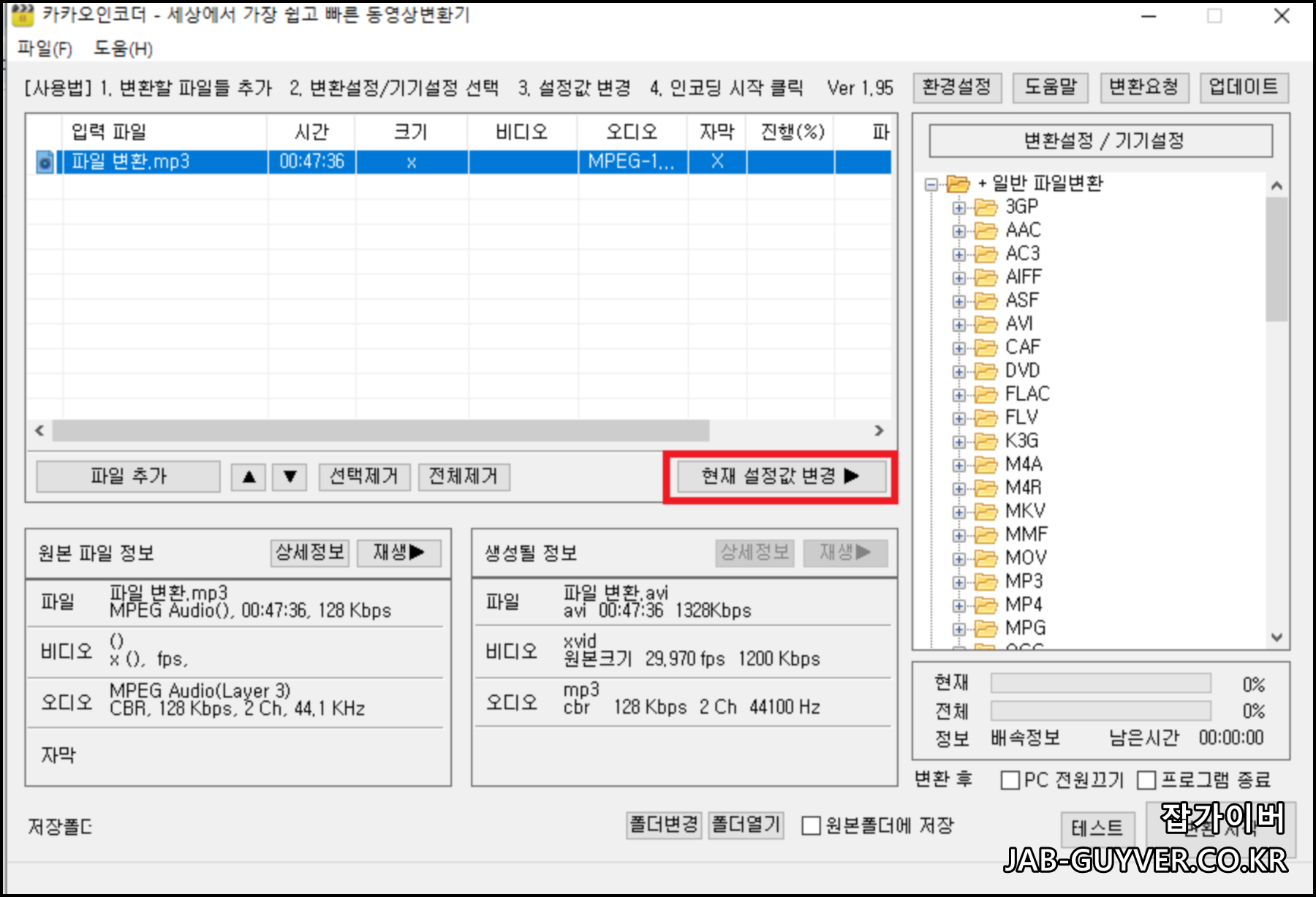Click the FLAC folder icon

pyautogui.click(x=986, y=395)
